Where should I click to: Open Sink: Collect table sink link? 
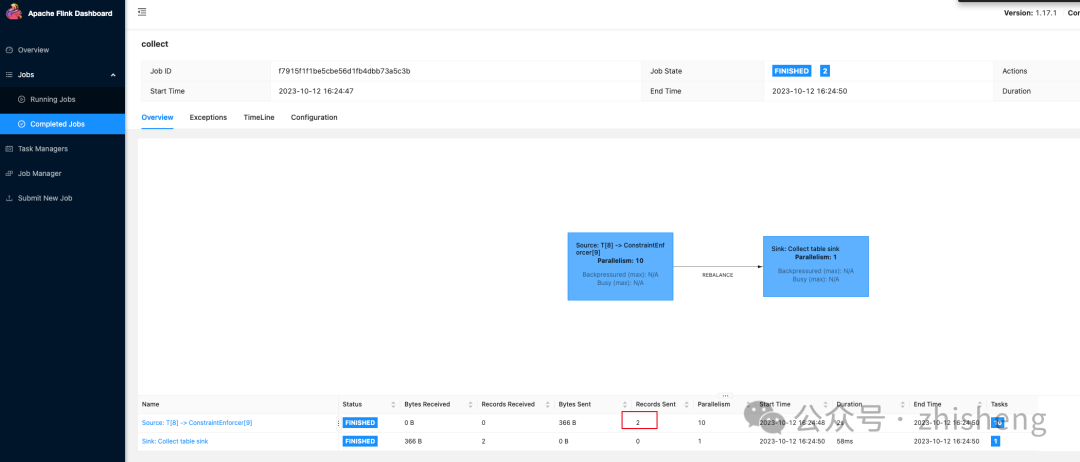point(175,441)
